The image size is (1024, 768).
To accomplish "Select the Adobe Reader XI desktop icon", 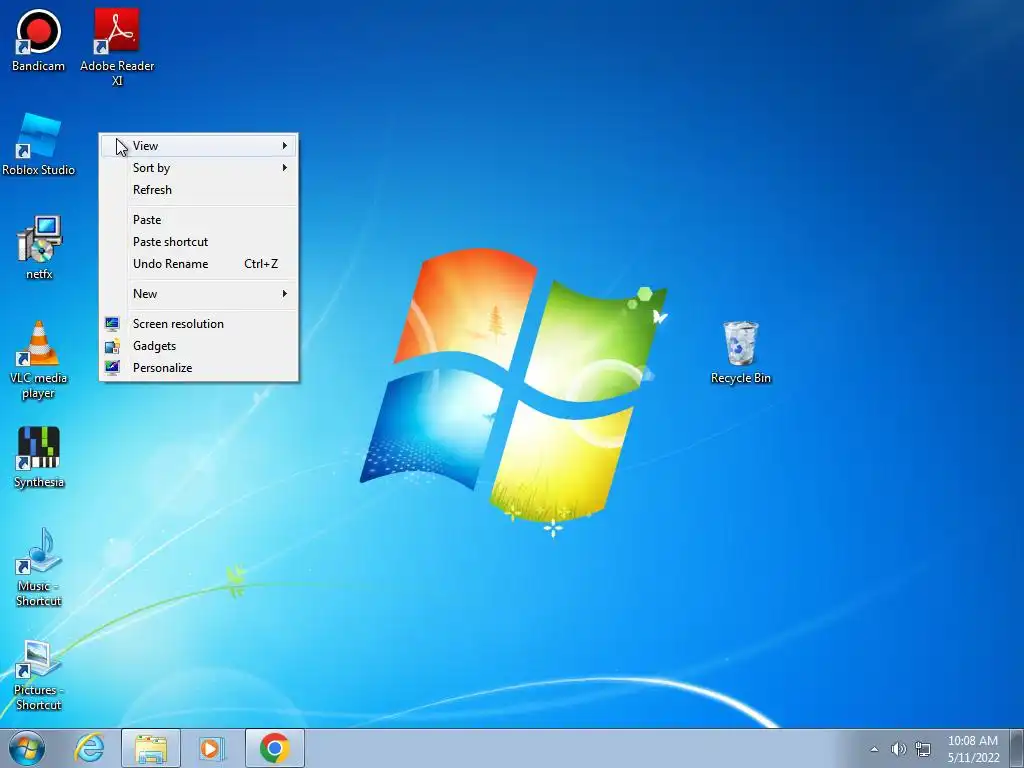I will (x=117, y=47).
